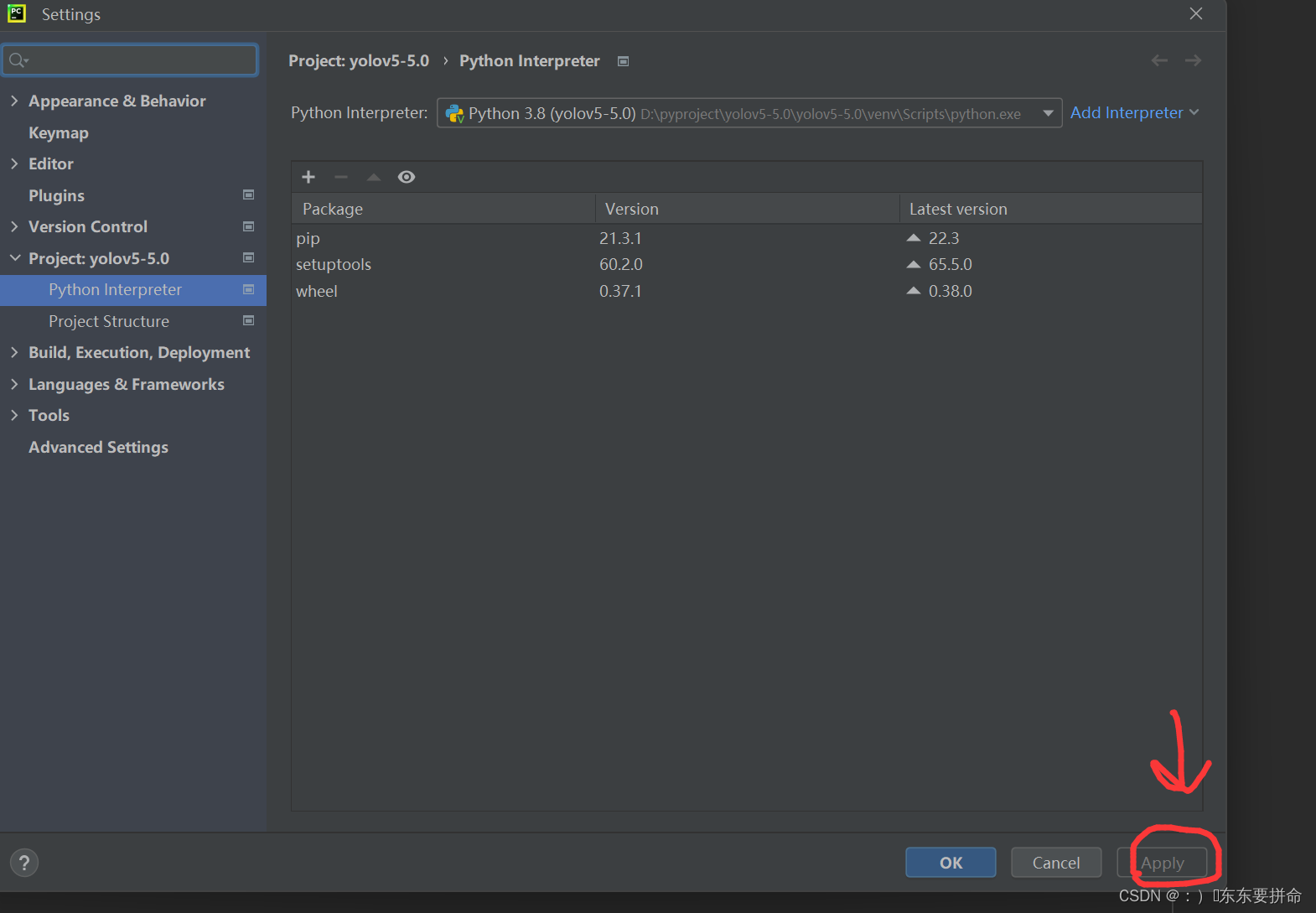Select the setuptools package row

click(x=747, y=264)
